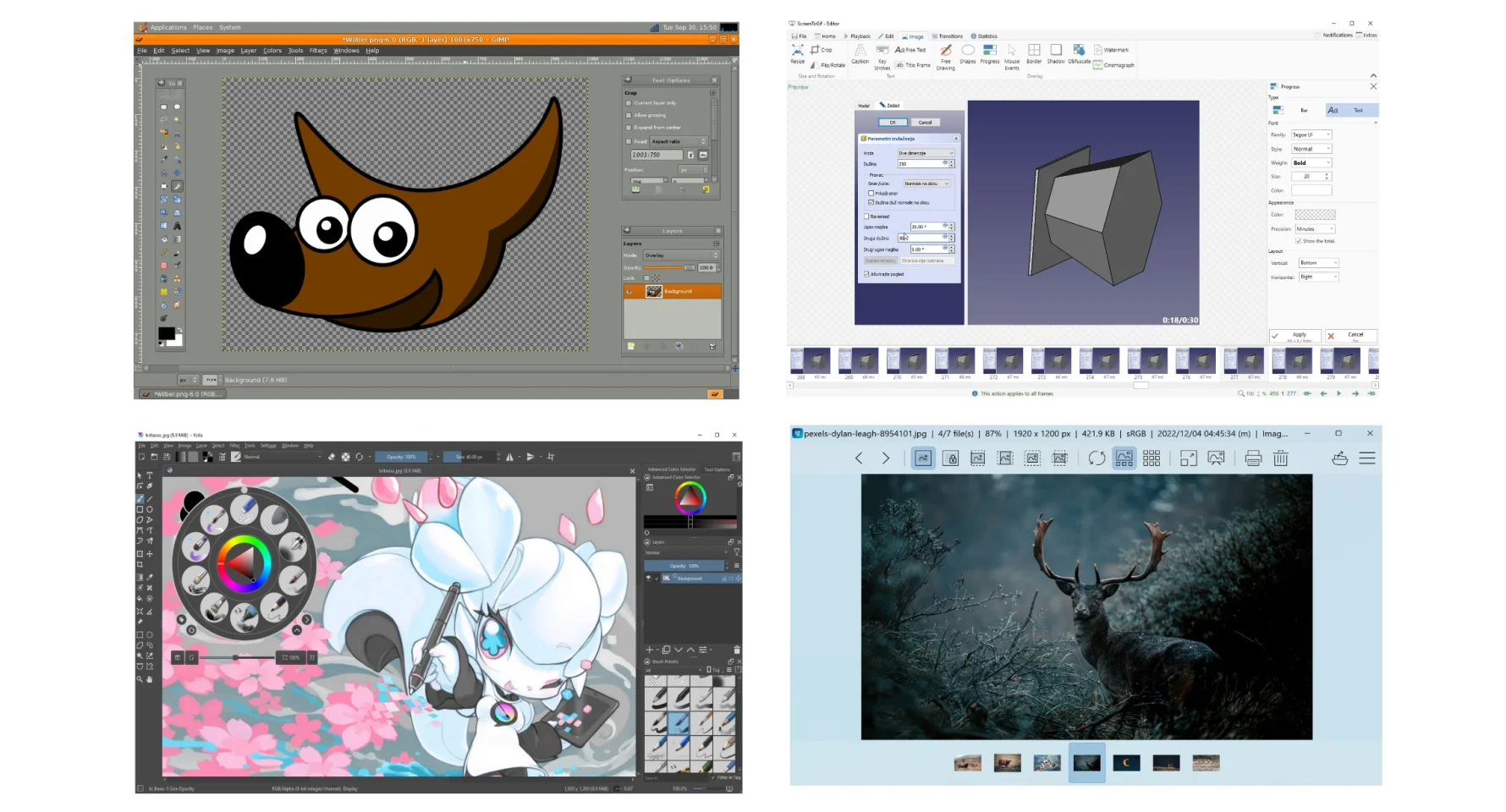Screen dimensions: 1506x812
Task: Toggle GIMP 'Allow growing' checkbox
Action: 629,115
